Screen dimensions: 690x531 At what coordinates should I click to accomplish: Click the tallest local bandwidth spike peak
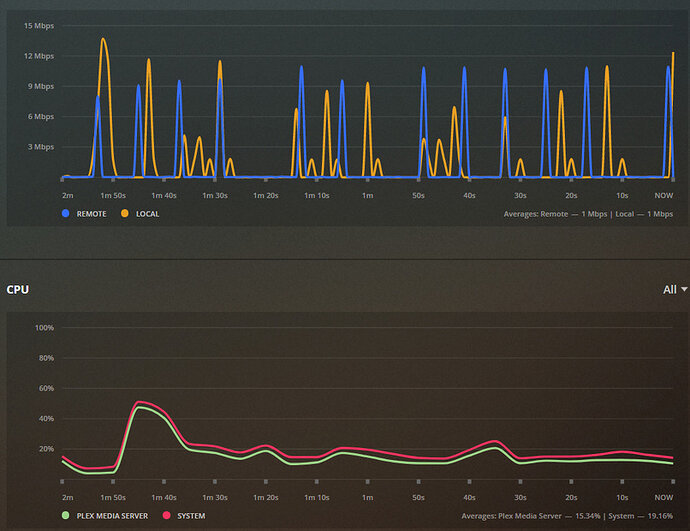(x=103, y=39)
